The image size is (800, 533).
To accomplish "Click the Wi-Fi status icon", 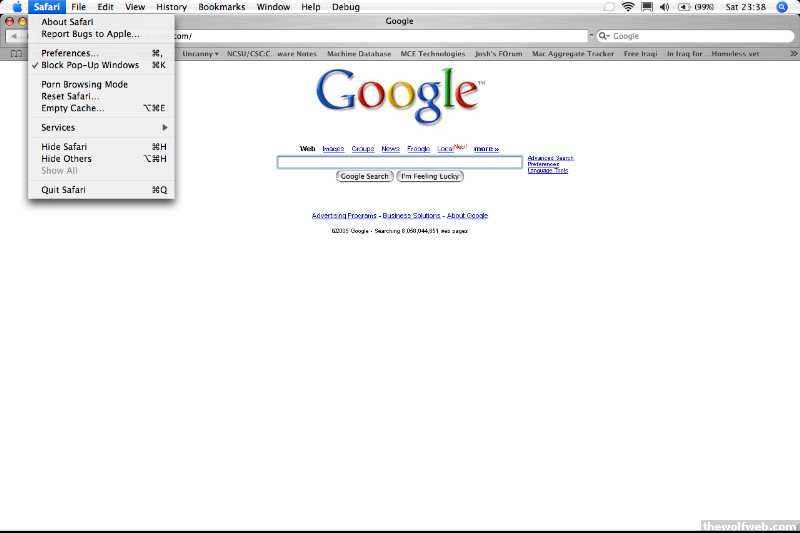I will (628, 7).
